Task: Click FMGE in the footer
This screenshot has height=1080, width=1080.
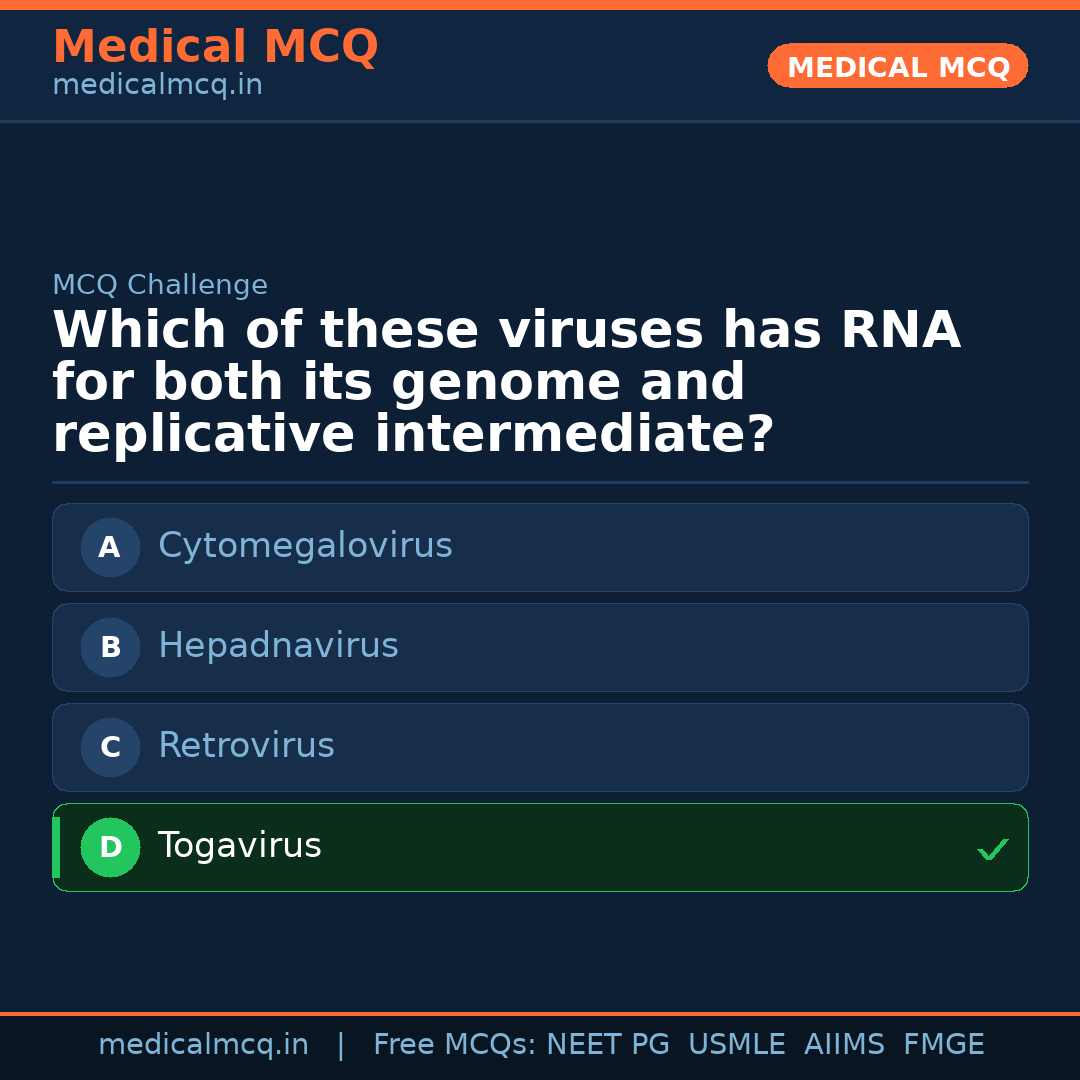Action: coord(943,1045)
